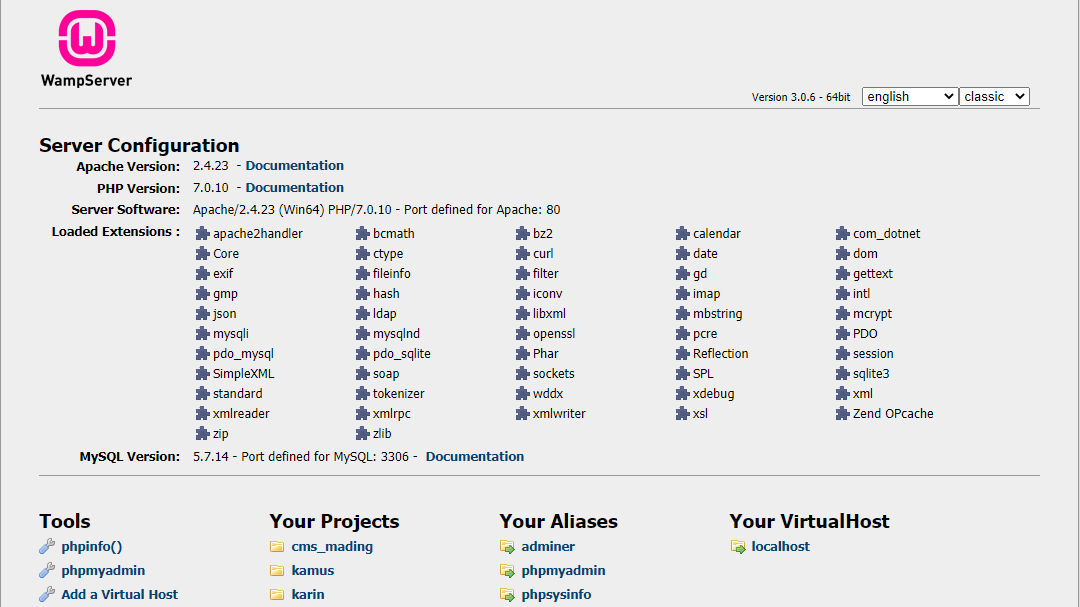Open Add a Virtual Host link
This screenshot has width=1080, height=607.
click(x=119, y=594)
